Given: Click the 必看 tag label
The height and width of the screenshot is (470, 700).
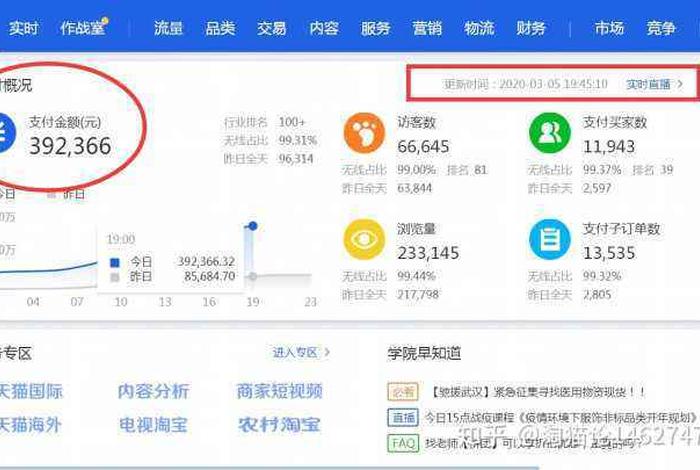Looking at the screenshot, I should [x=403, y=392].
